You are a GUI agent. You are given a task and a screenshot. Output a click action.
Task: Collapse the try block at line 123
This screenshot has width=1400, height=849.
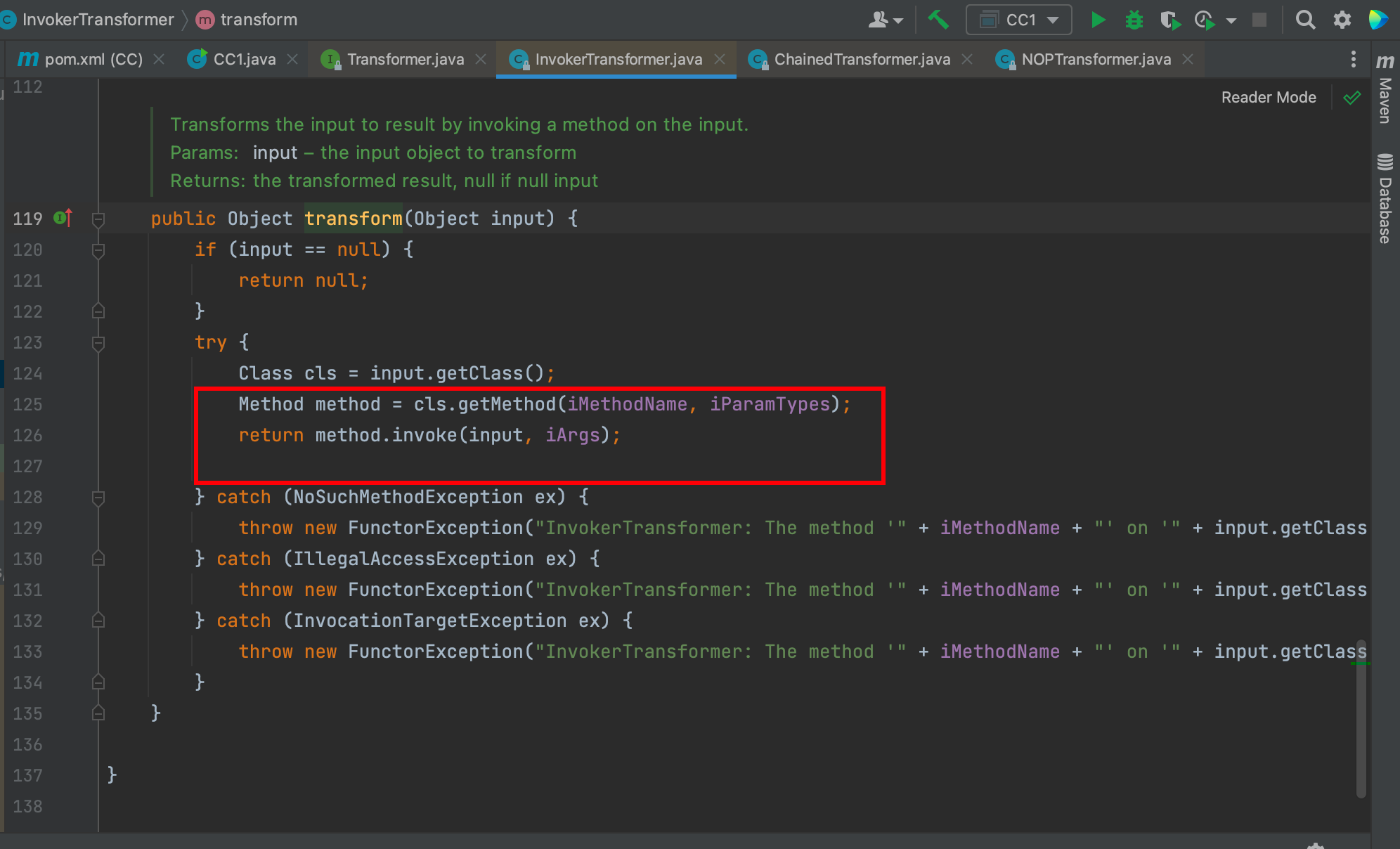pyautogui.click(x=98, y=343)
